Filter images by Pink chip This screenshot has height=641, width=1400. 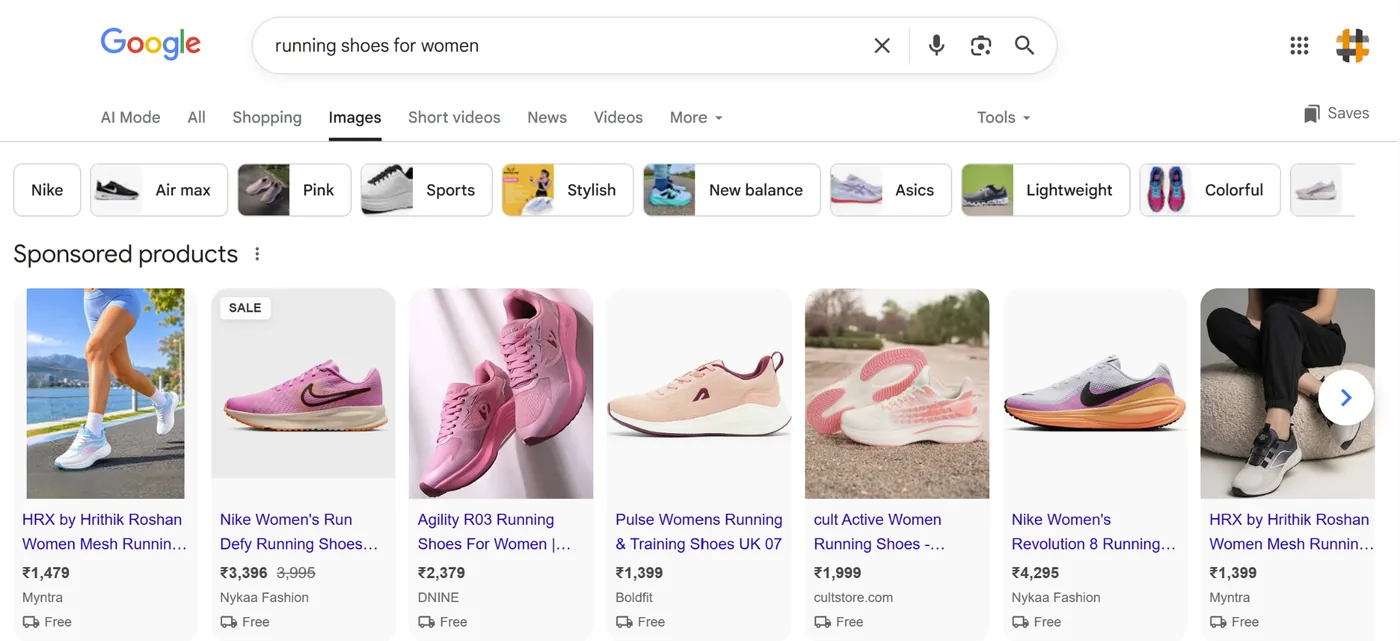point(294,190)
